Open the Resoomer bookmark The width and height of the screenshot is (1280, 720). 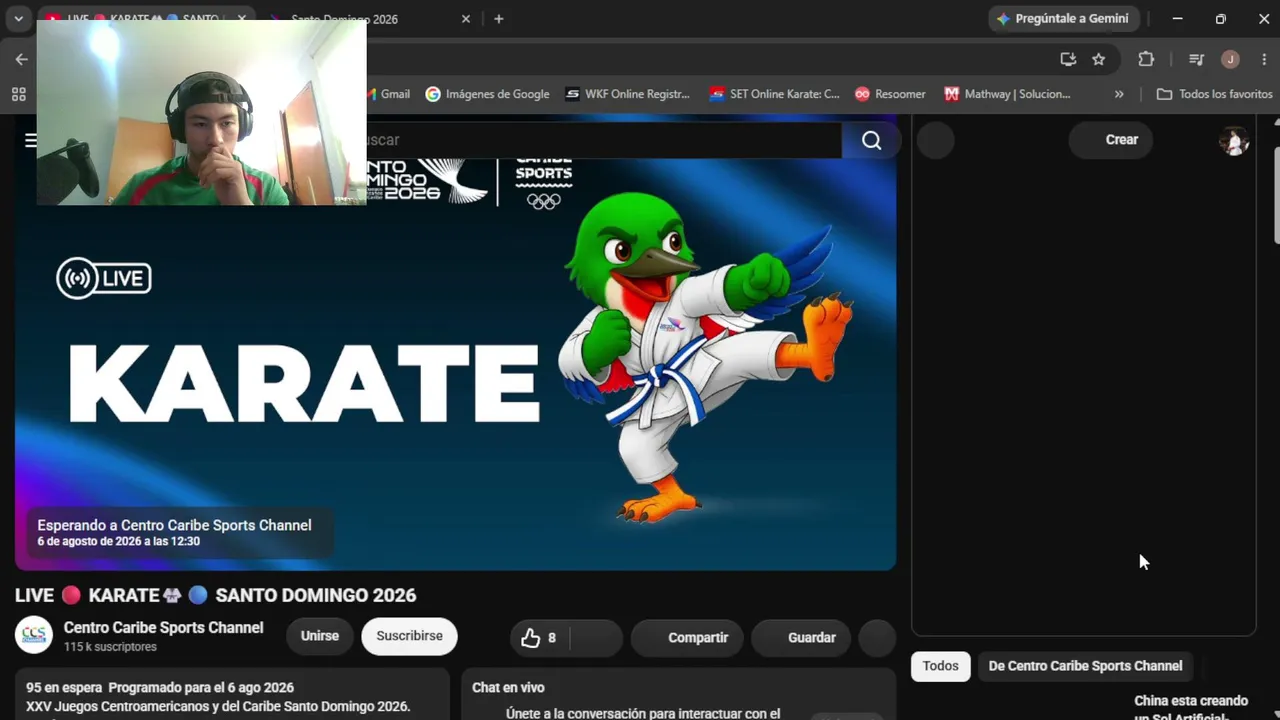[890, 94]
